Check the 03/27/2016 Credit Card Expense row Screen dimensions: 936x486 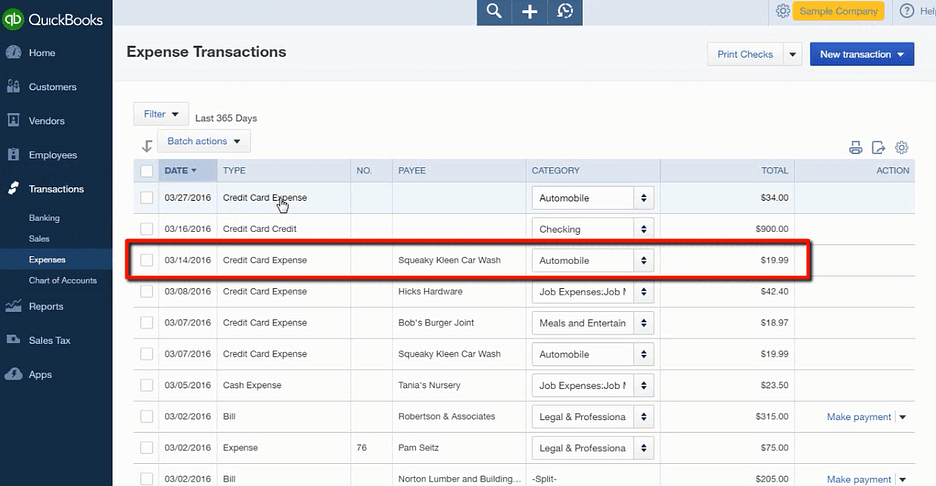tap(146, 198)
